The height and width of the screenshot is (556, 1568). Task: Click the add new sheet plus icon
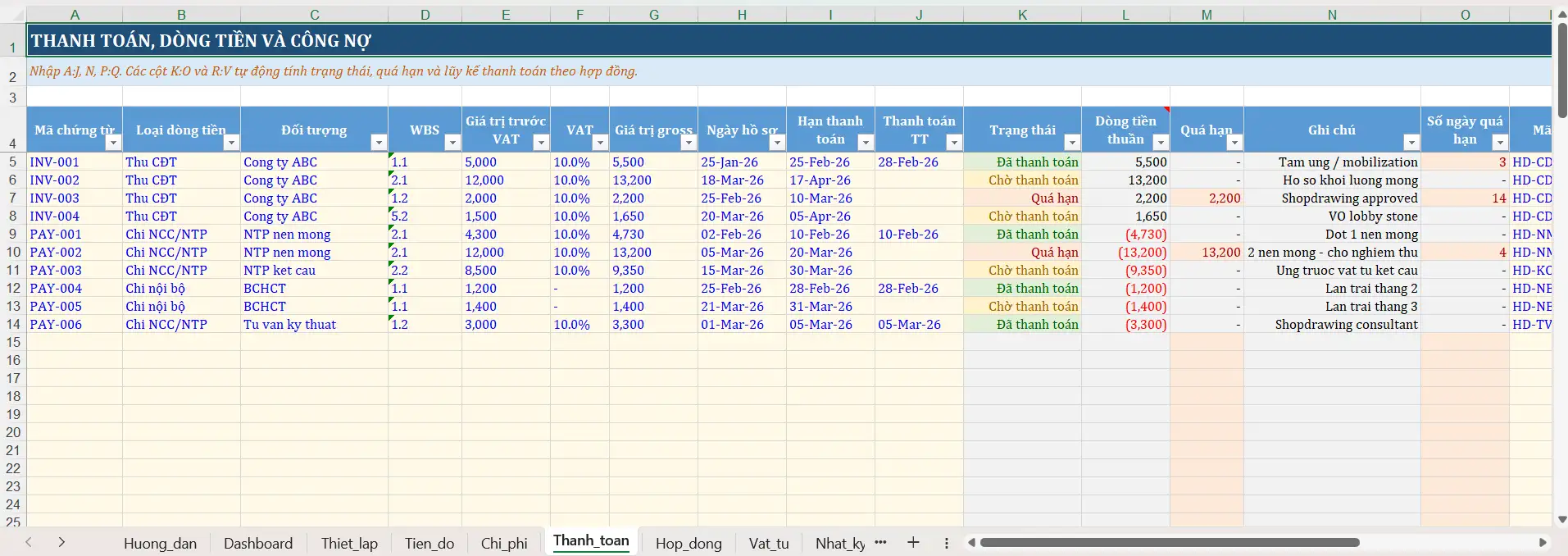[x=913, y=543]
